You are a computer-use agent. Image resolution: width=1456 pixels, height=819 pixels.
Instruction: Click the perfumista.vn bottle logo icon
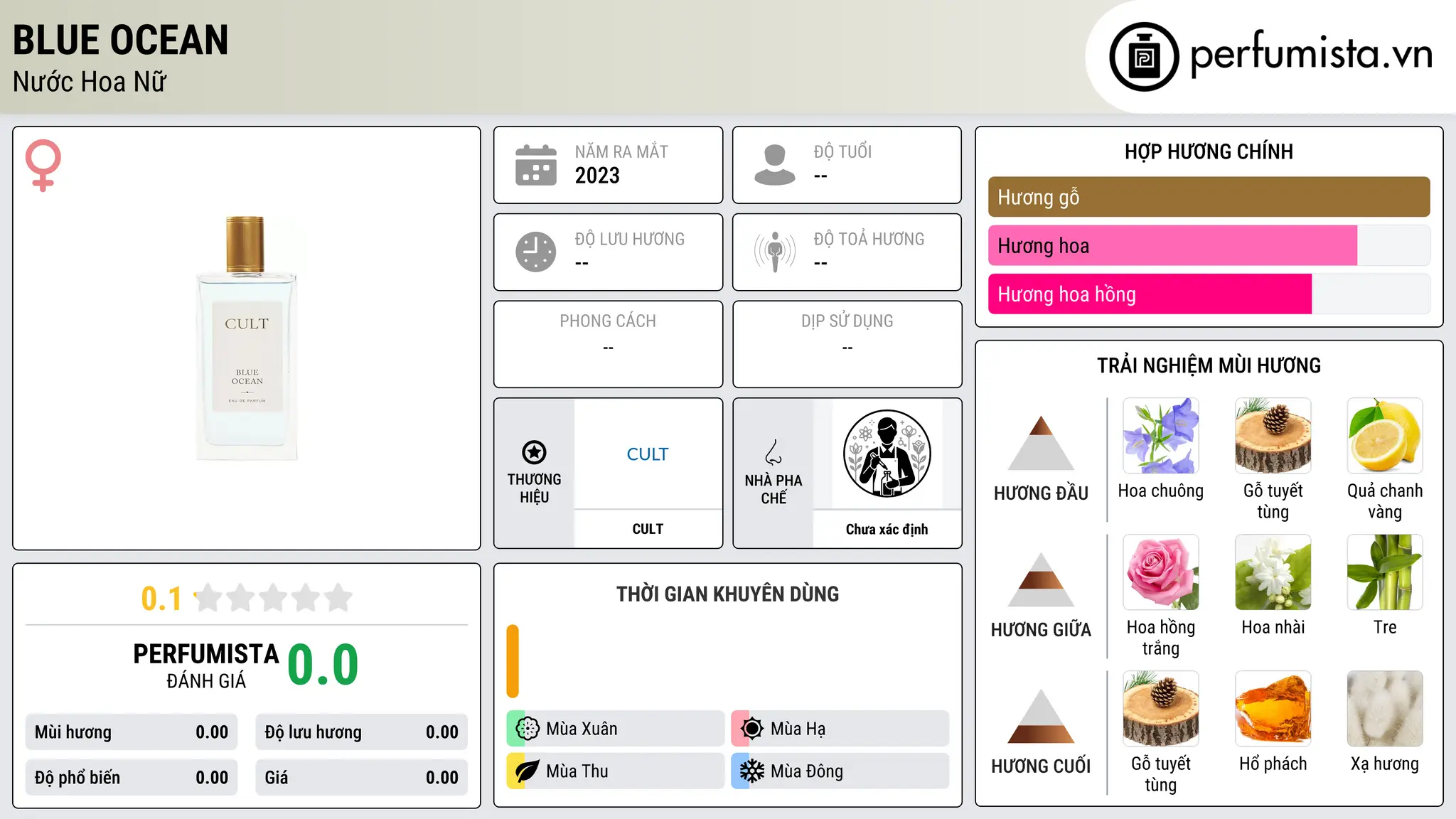click(x=1144, y=57)
